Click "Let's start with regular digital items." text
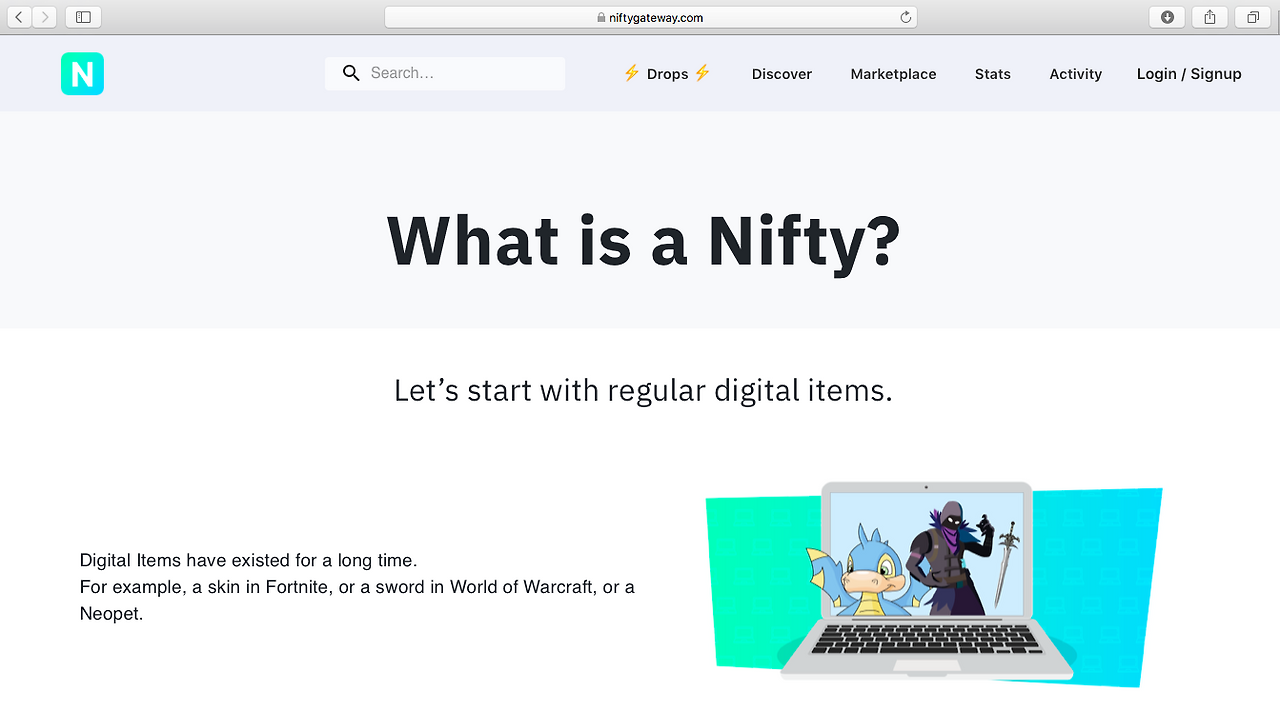Screen dimensions: 1280x711 [643, 390]
